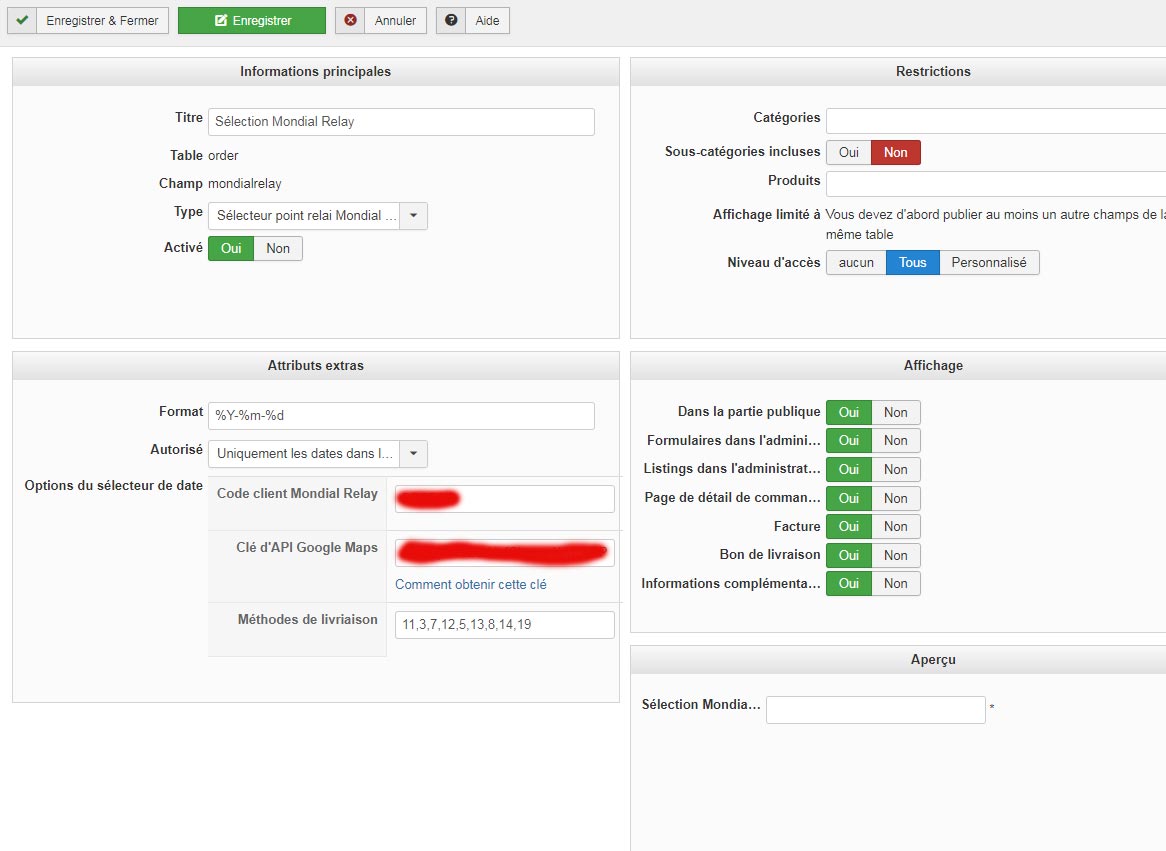Click into the Titre input field
The height and width of the screenshot is (851, 1166).
401,121
